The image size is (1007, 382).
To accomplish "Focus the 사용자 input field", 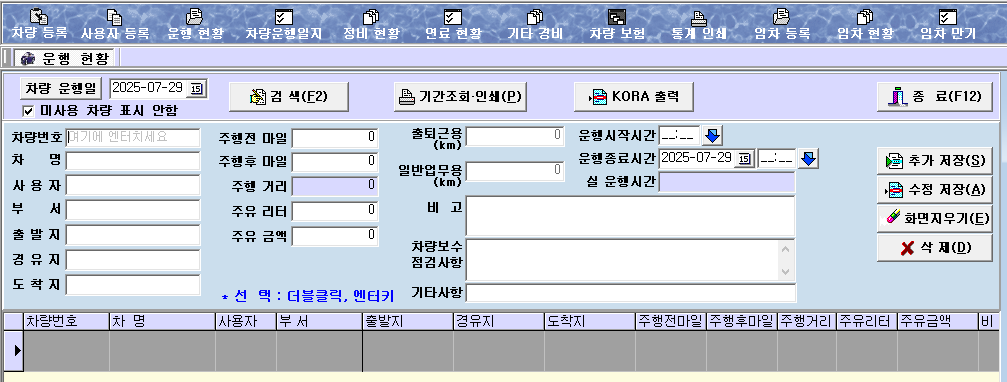I will 133,186.
